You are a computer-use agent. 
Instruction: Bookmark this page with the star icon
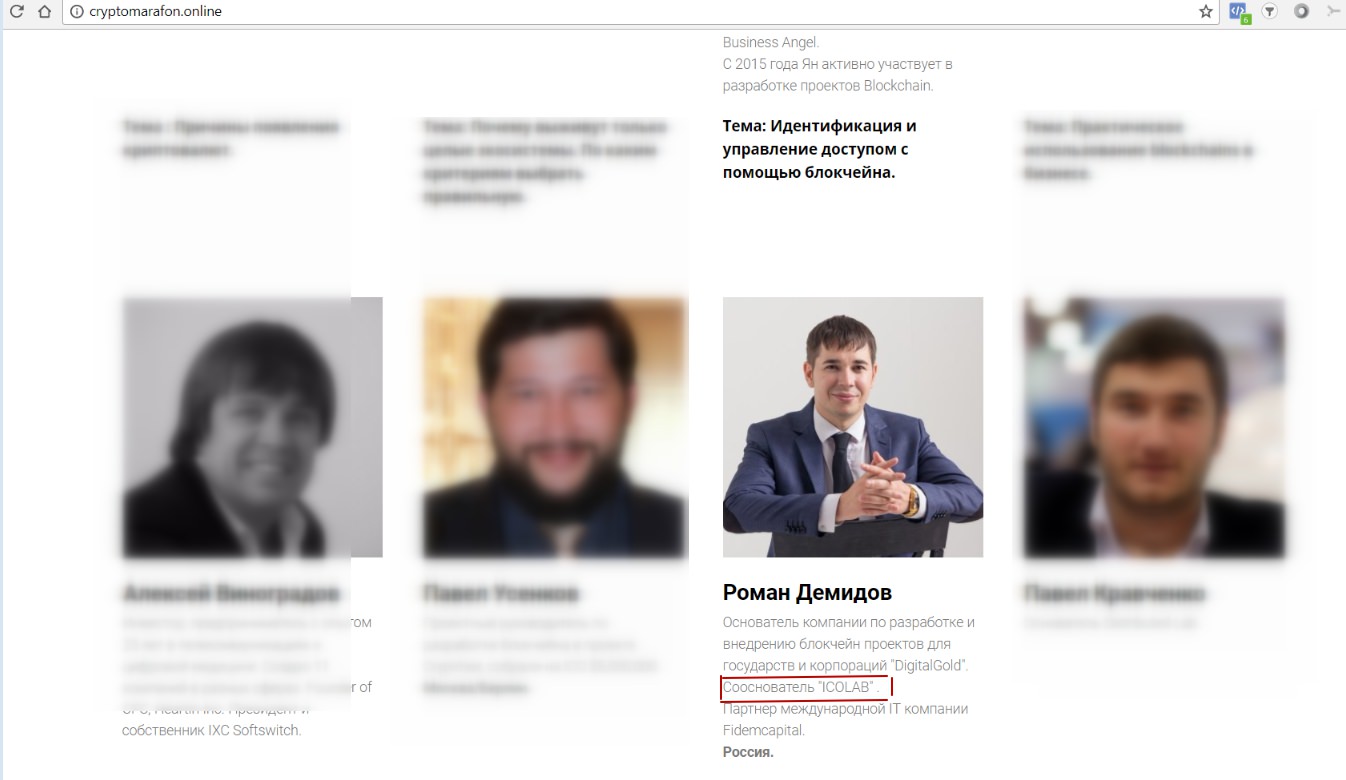(1206, 12)
